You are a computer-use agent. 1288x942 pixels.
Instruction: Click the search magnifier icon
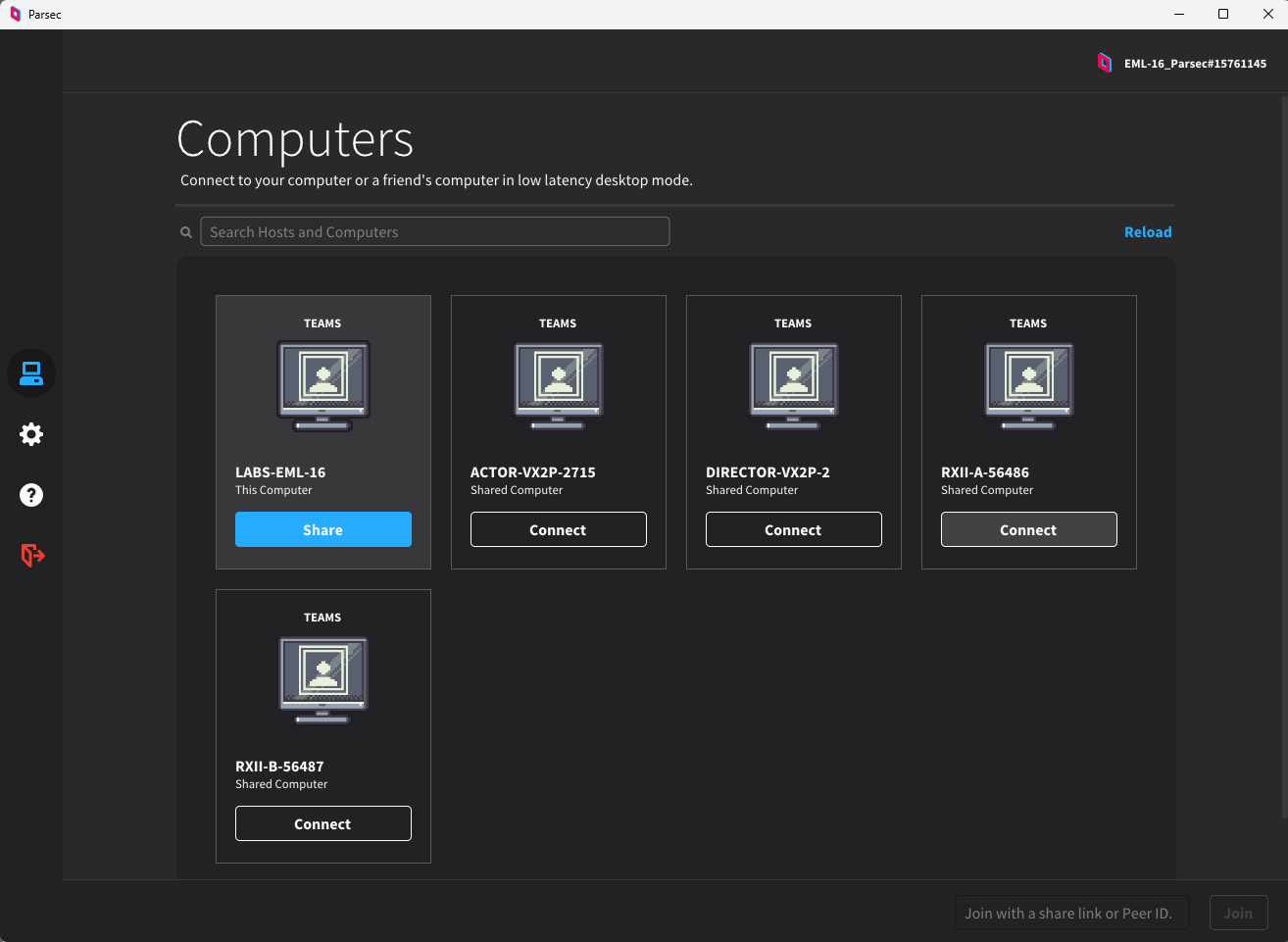[185, 231]
